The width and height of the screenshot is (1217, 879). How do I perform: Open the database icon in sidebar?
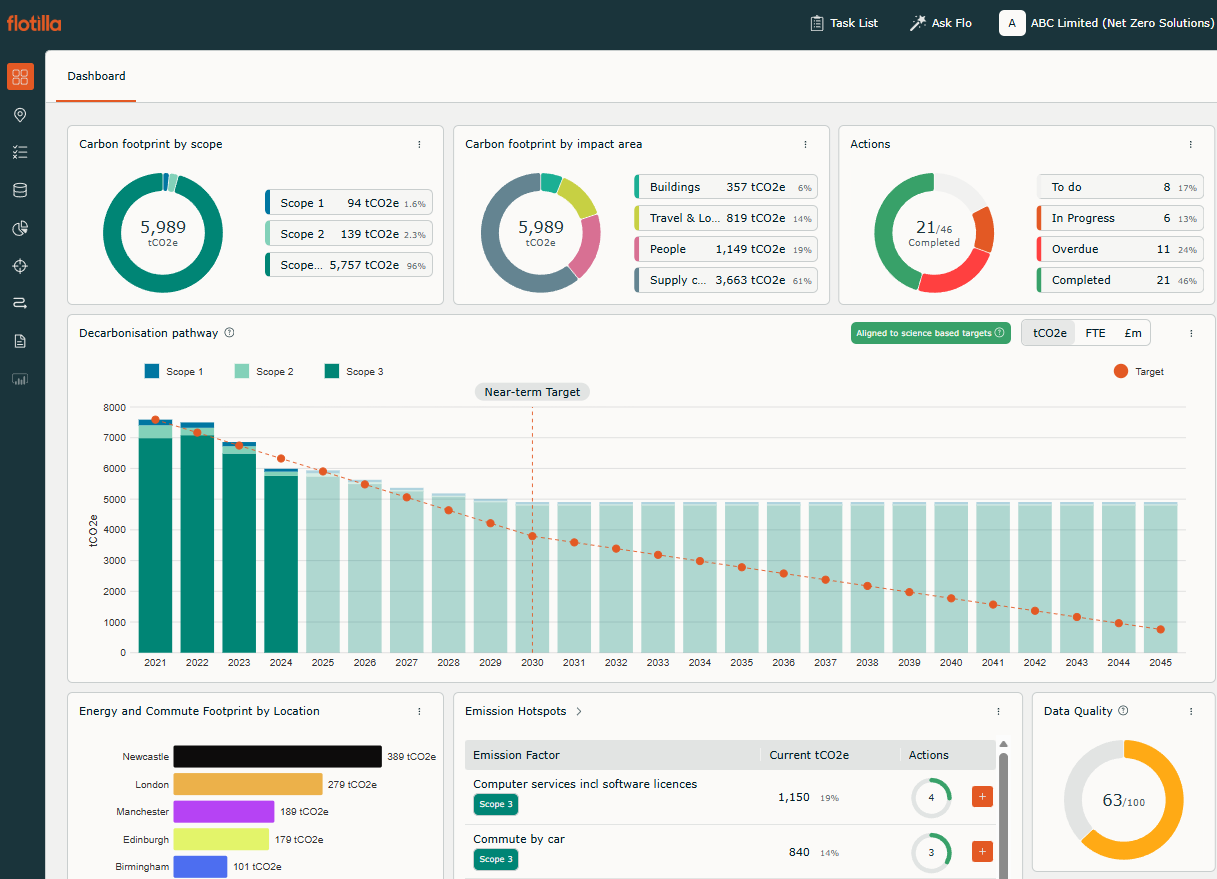[20, 191]
